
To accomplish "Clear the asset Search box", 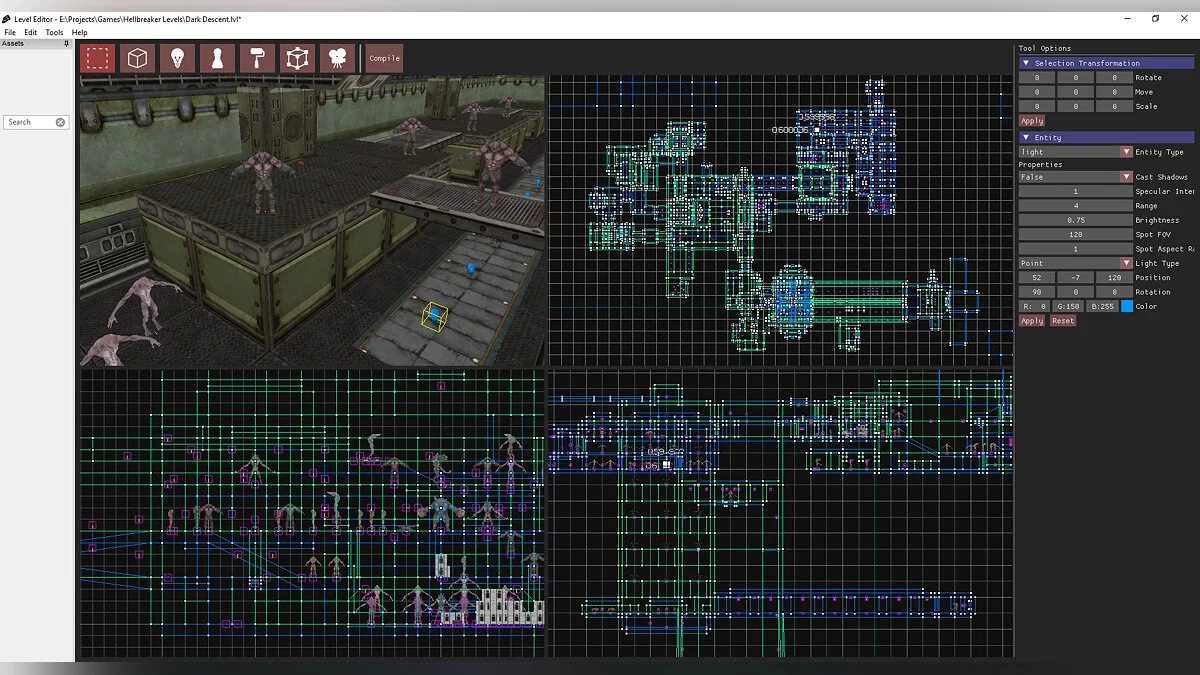I will click(60, 122).
